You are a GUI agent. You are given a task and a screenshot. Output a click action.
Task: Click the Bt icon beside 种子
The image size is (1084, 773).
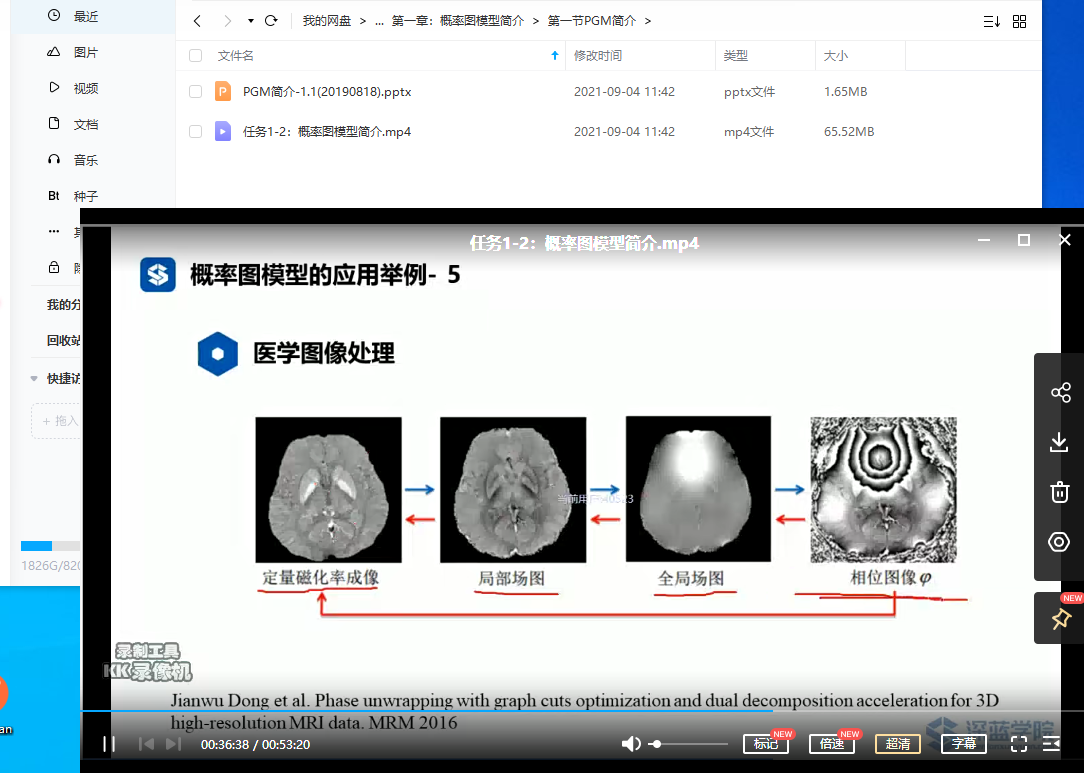click(x=54, y=196)
